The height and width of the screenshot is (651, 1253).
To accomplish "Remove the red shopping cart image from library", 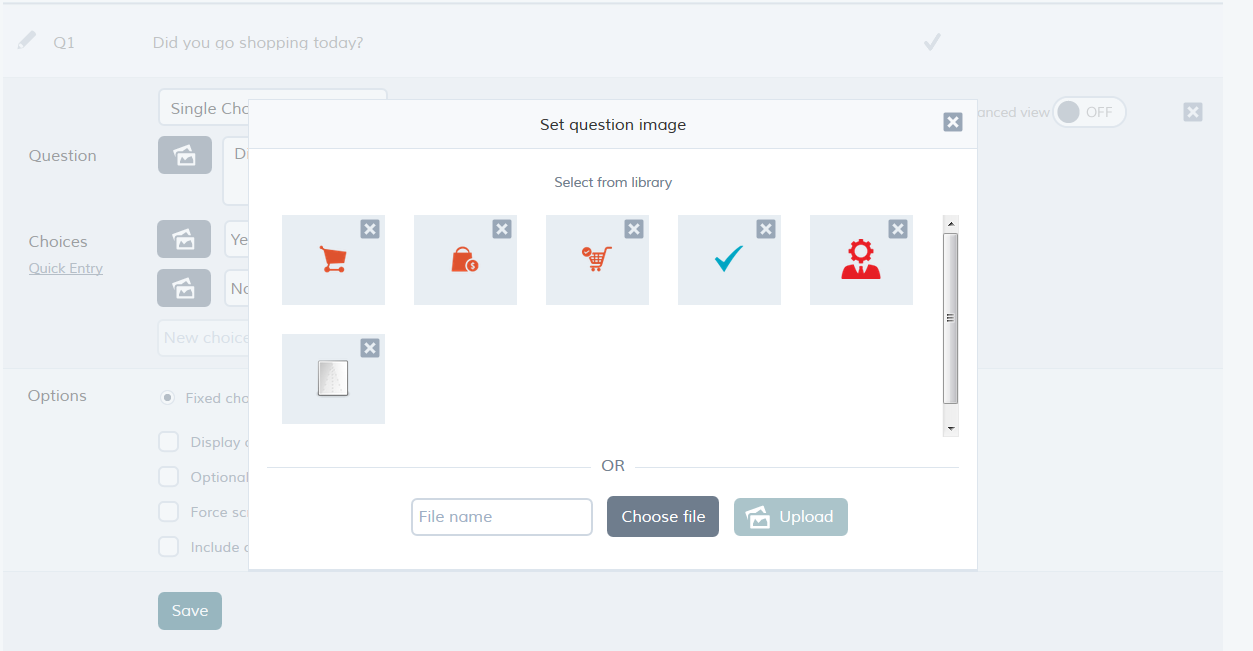I will [370, 229].
